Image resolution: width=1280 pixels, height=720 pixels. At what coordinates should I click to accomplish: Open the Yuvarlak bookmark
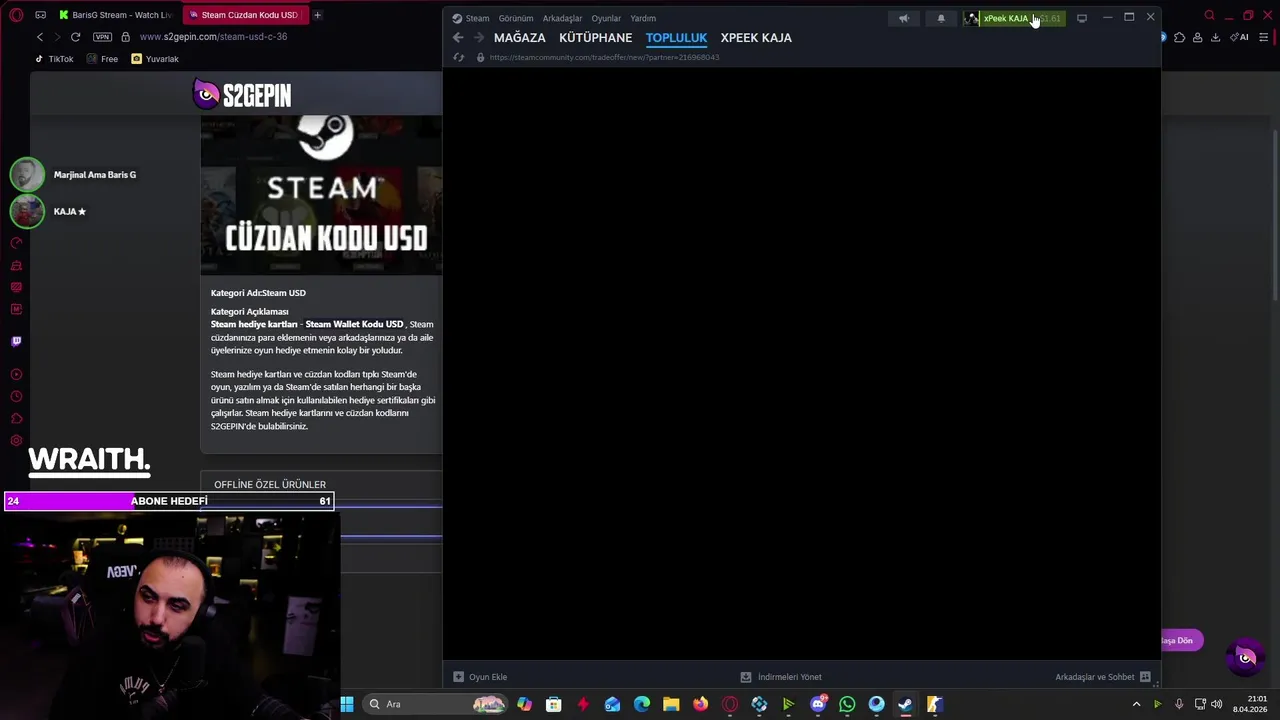(155, 59)
